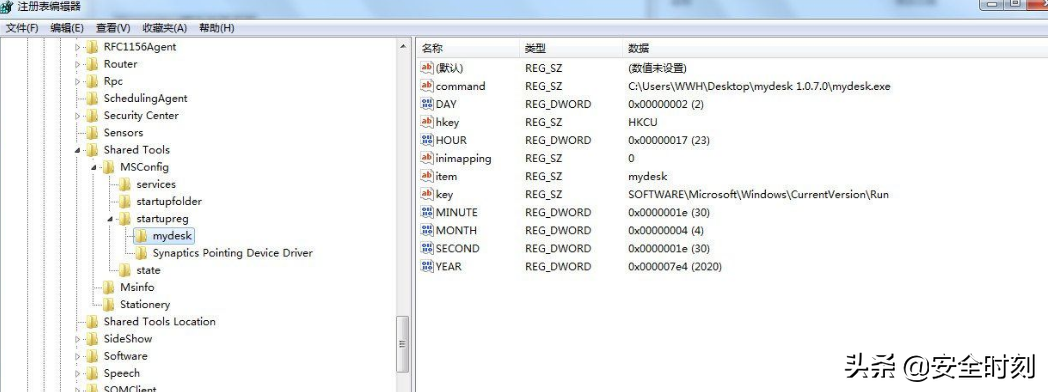Select the SECOND value name
This screenshot has width=1048, height=392.
tap(458, 248)
